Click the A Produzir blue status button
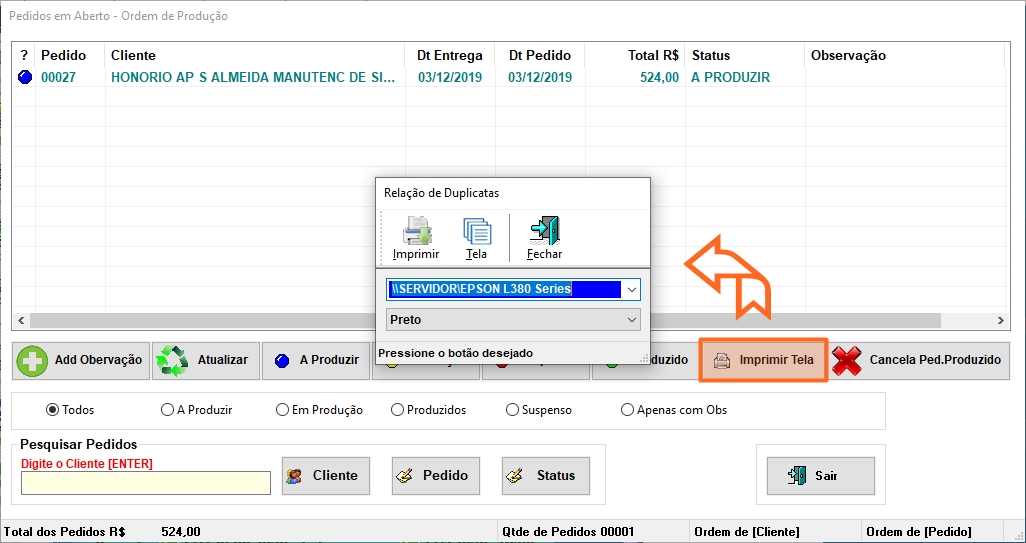The image size is (1026, 543). point(316,360)
